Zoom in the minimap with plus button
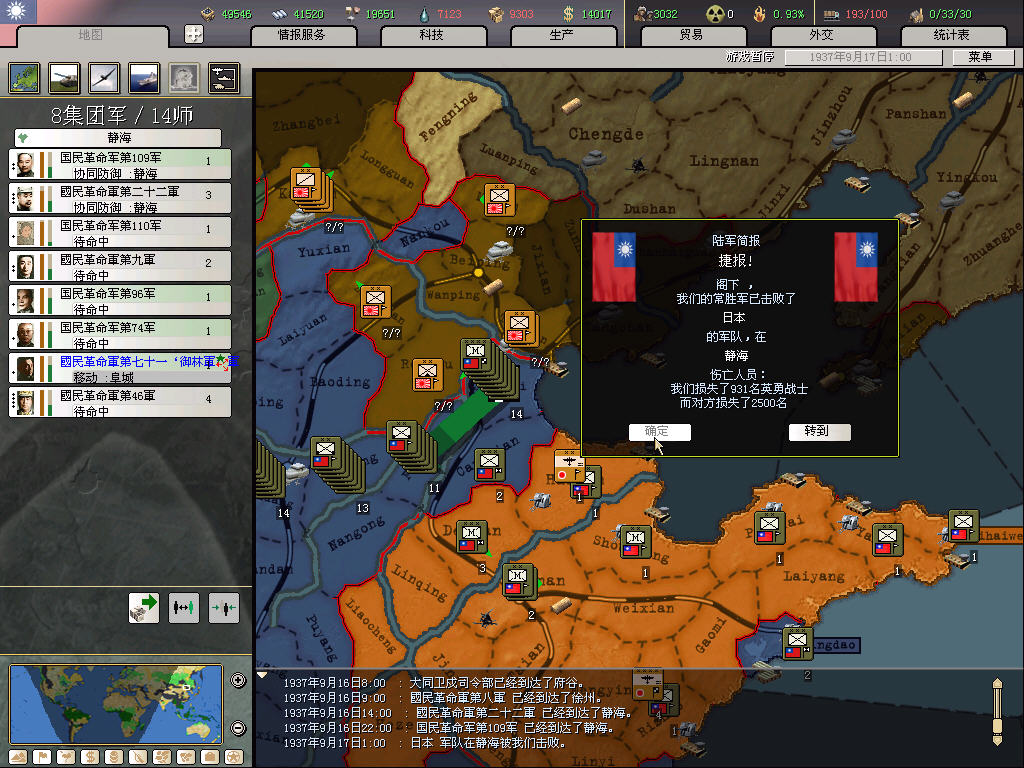The width and height of the screenshot is (1024, 768). point(238,680)
